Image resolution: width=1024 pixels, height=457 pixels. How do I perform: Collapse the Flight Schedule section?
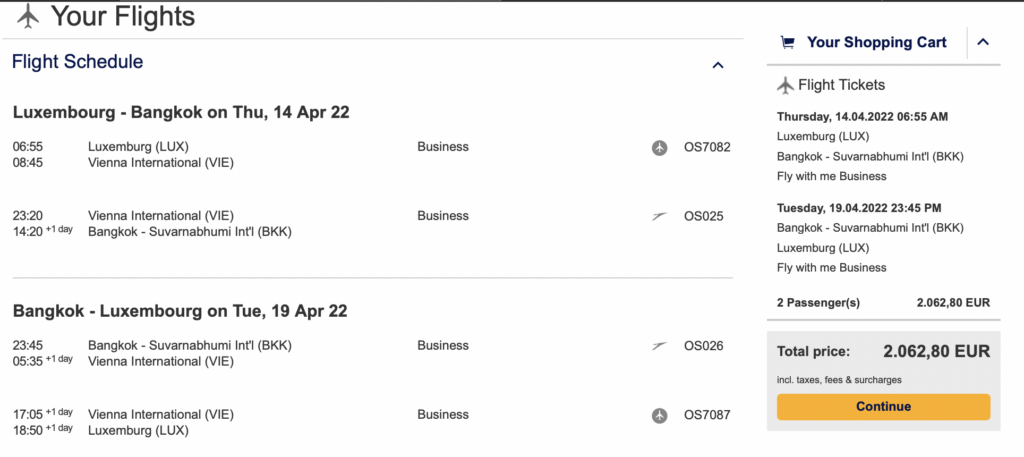(717, 65)
